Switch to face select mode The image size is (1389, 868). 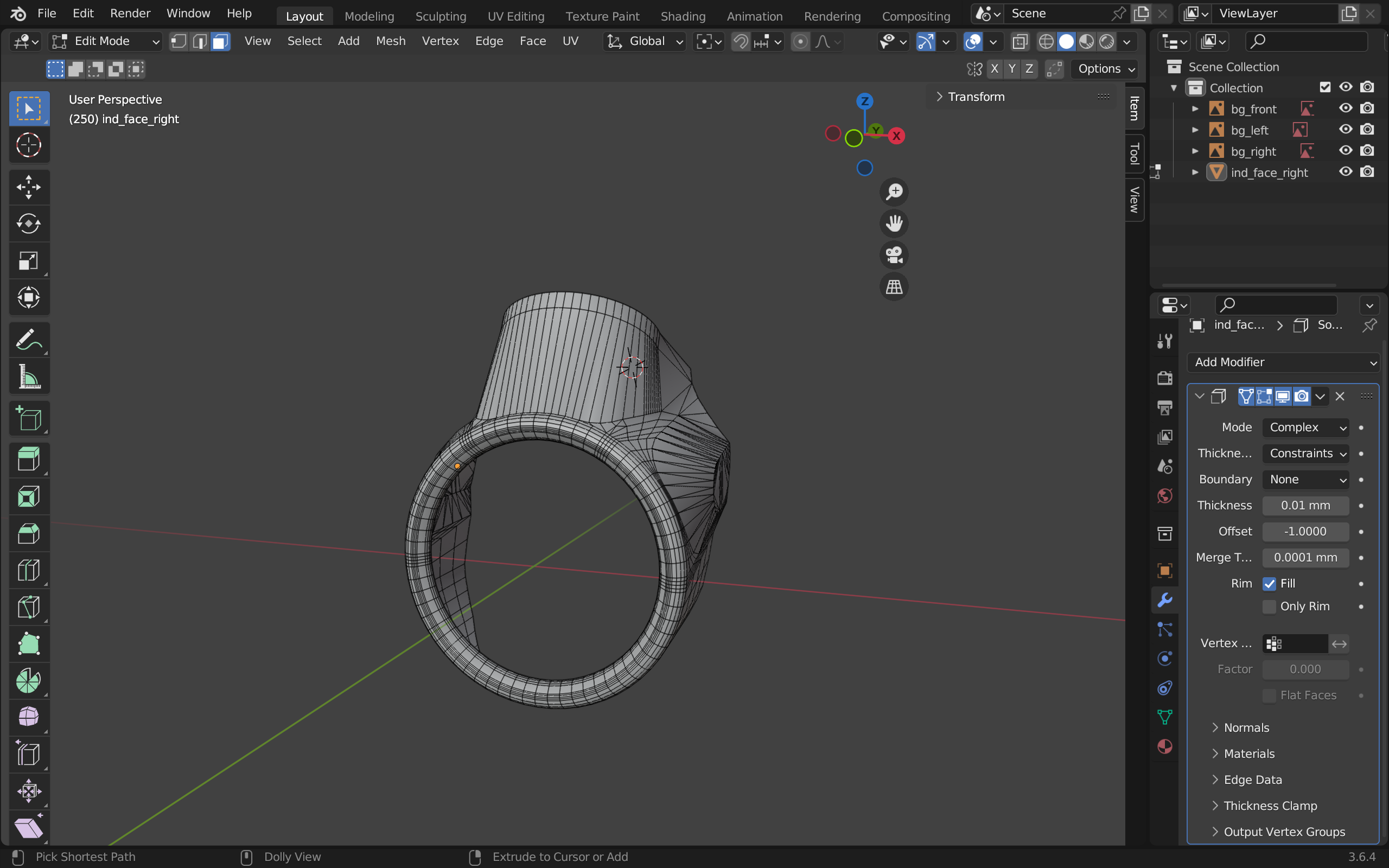tap(220, 41)
